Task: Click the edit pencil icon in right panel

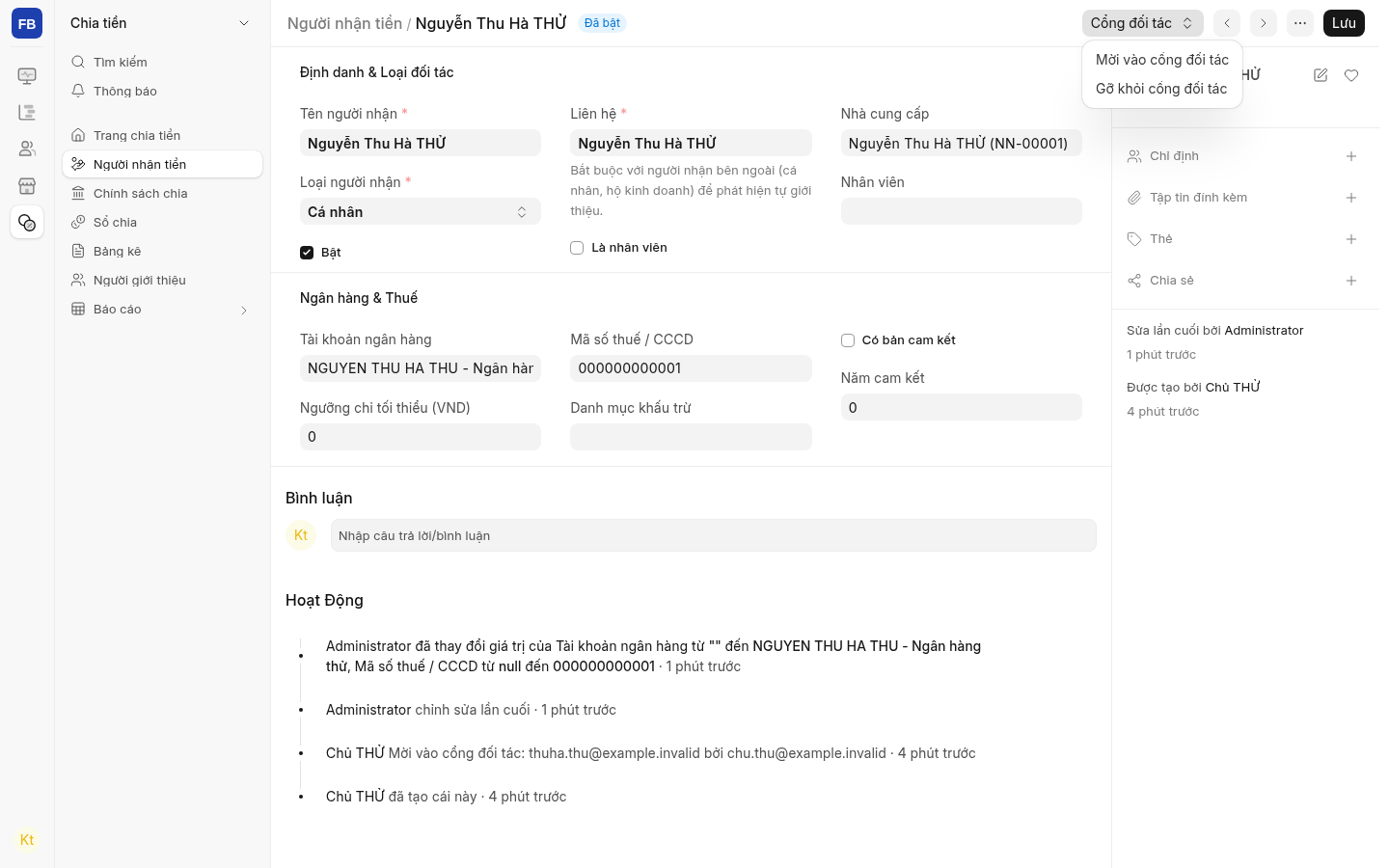Action: tap(1321, 75)
